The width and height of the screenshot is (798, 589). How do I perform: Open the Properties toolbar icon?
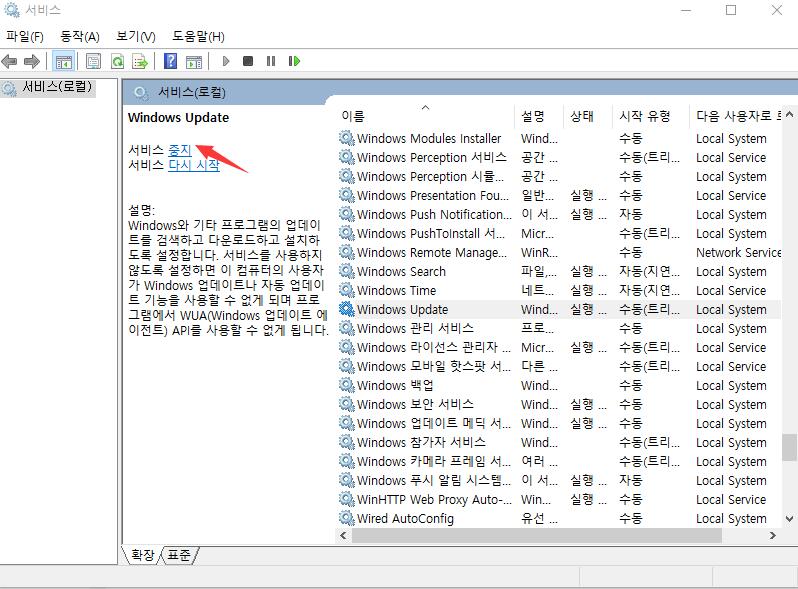(x=93, y=61)
